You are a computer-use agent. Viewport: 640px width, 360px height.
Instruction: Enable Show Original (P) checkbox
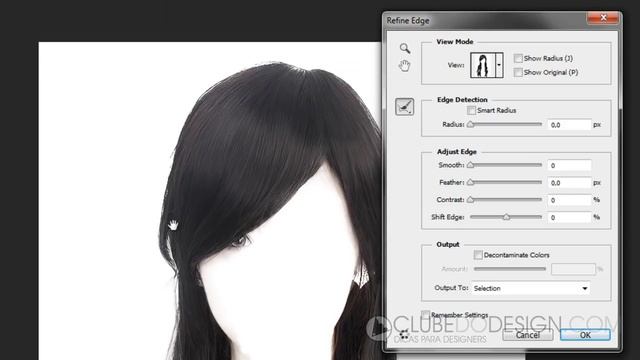tap(518, 72)
